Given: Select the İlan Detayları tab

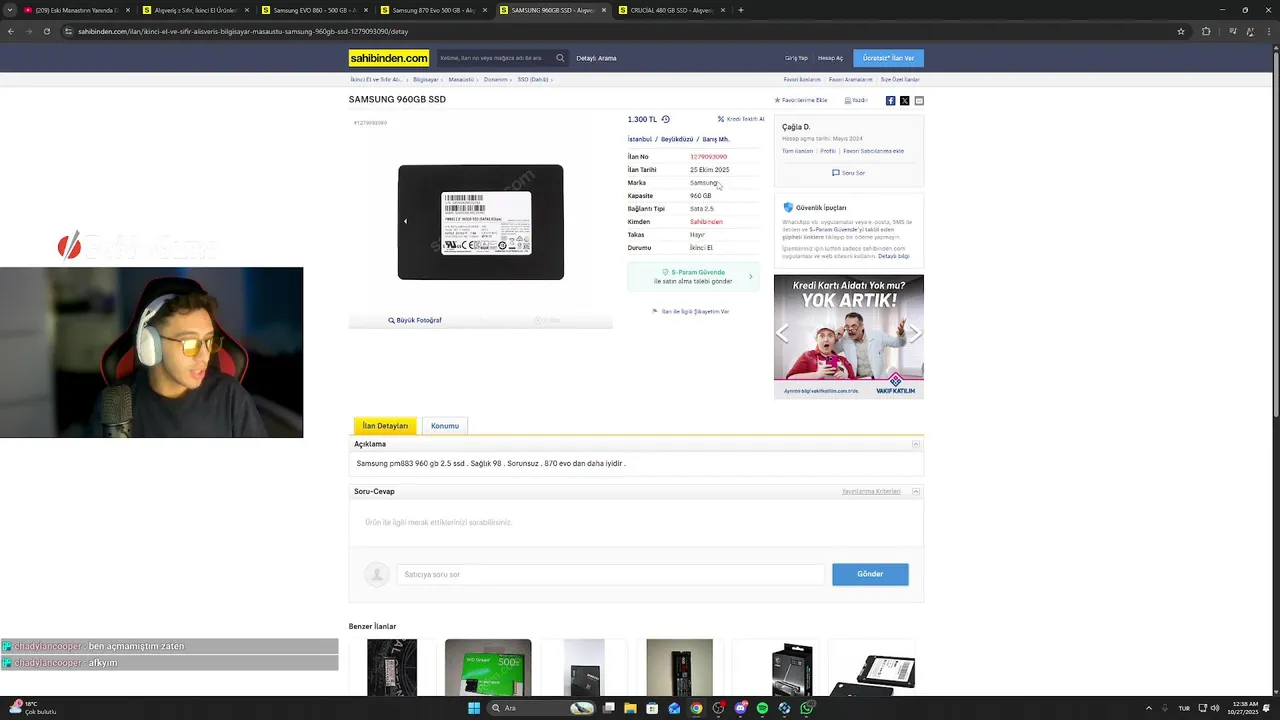Looking at the screenshot, I should (385, 426).
